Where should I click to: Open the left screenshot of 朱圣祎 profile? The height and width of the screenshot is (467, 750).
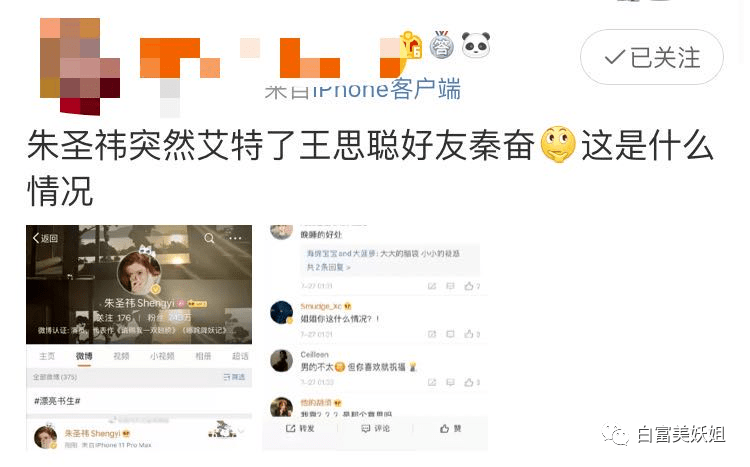[139, 338]
